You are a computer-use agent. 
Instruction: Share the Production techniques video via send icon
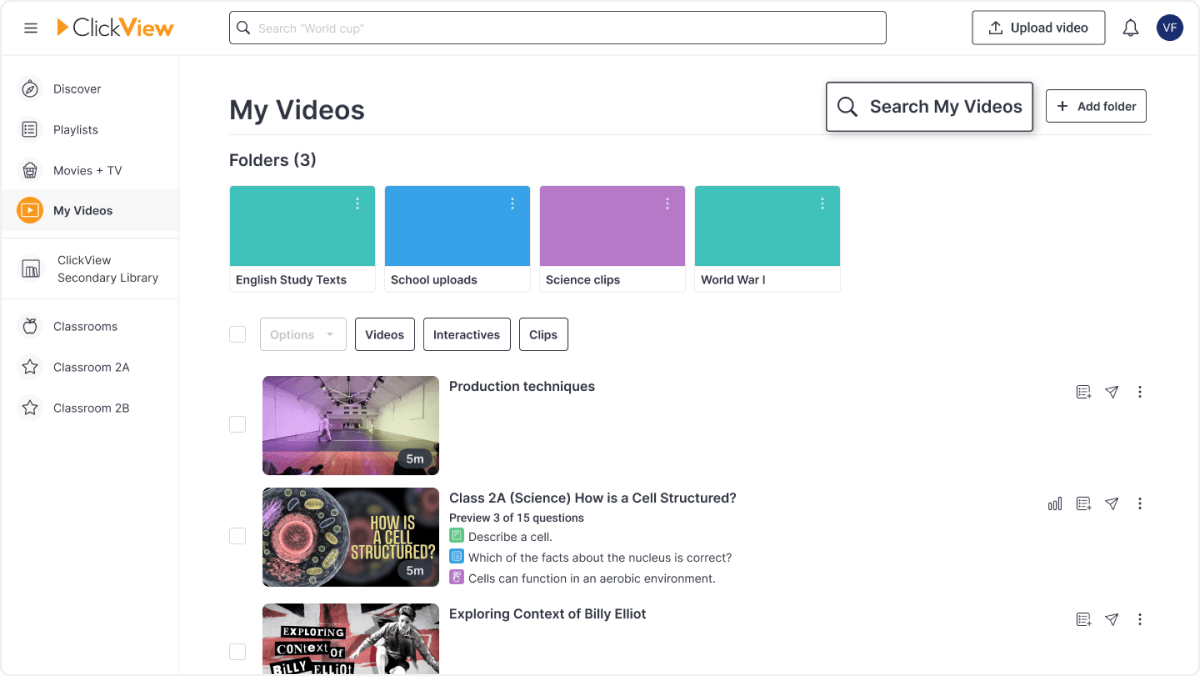tap(1111, 392)
